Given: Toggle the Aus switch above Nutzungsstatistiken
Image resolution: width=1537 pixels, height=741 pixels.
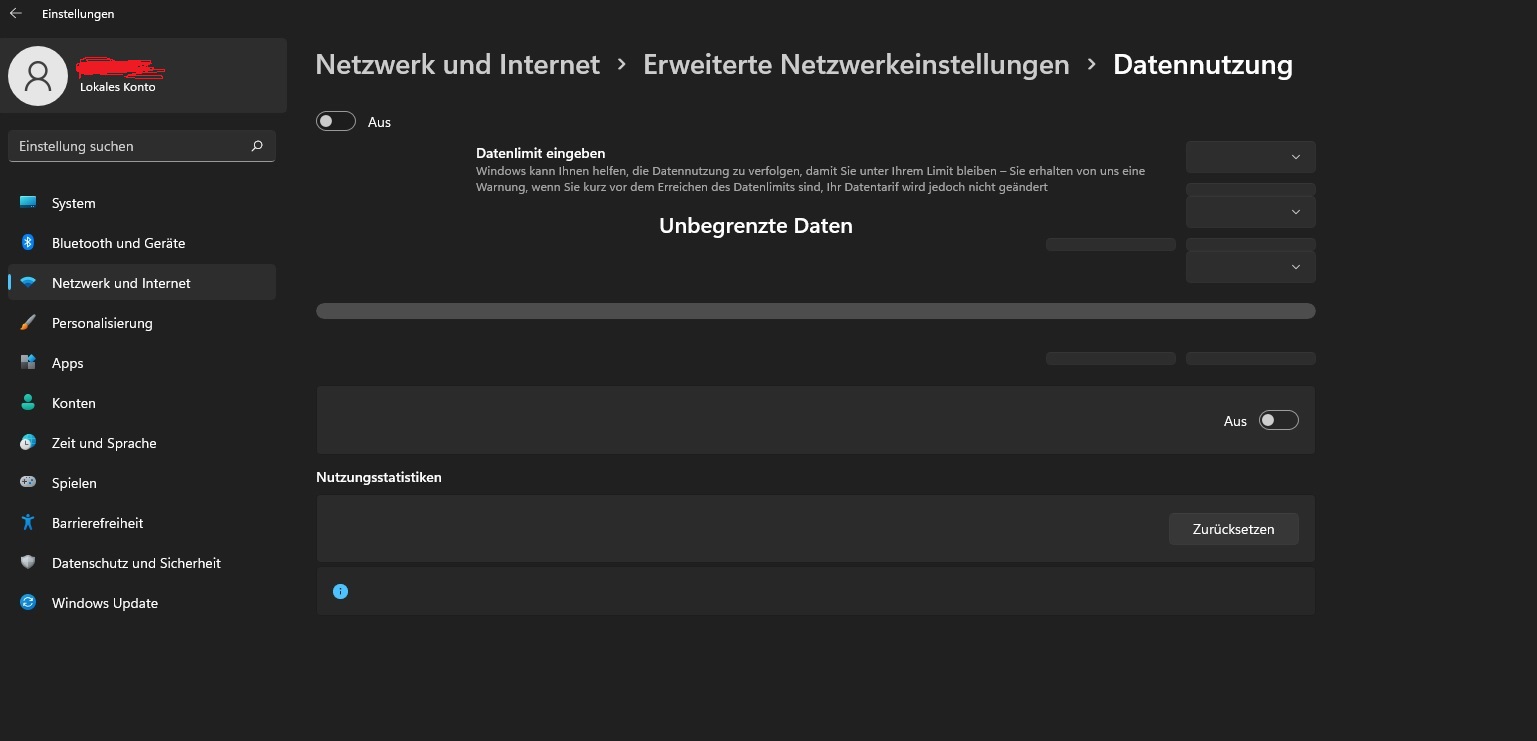Looking at the screenshot, I should pos(1278,420).
